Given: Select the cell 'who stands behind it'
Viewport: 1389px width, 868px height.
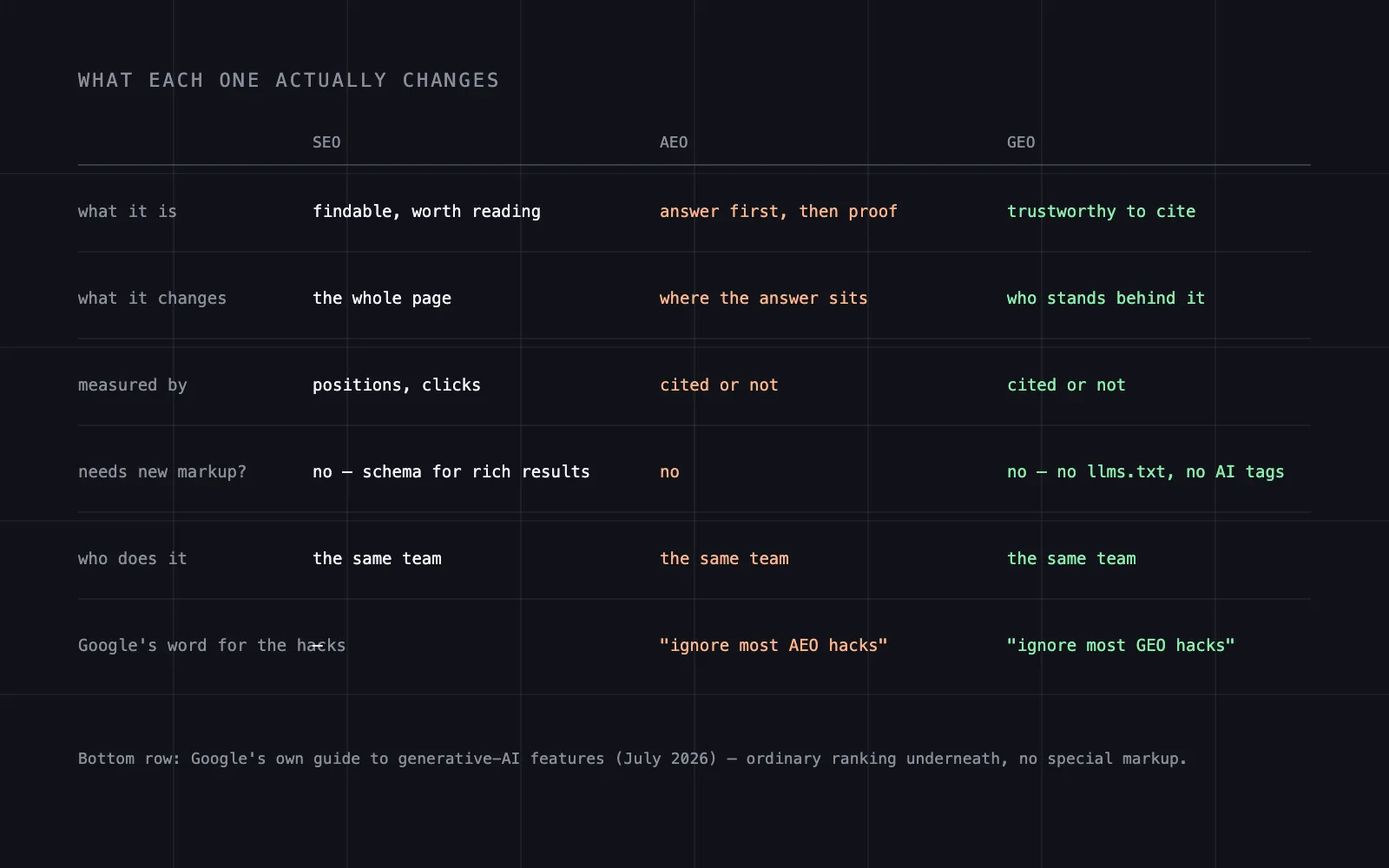Looking at the screenshot, I should click(1106, 298).
